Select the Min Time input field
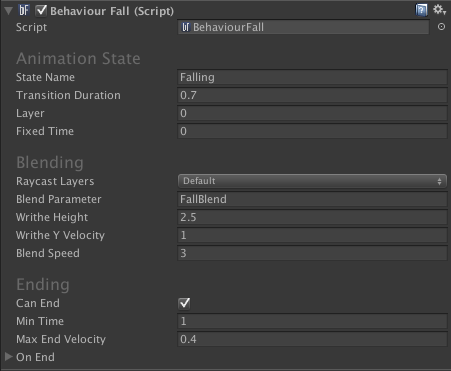The height and width of the screenshot is (371, 451). coord(312,321)
